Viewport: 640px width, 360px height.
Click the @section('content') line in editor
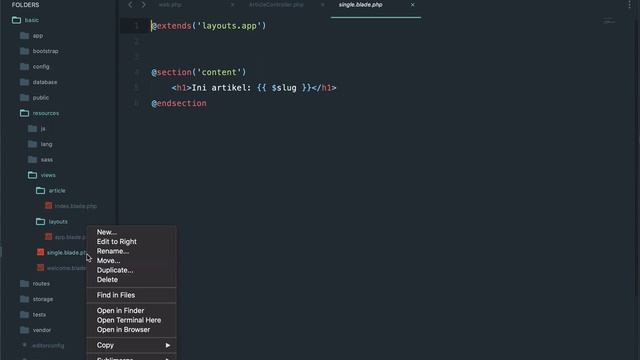(199, 72)
